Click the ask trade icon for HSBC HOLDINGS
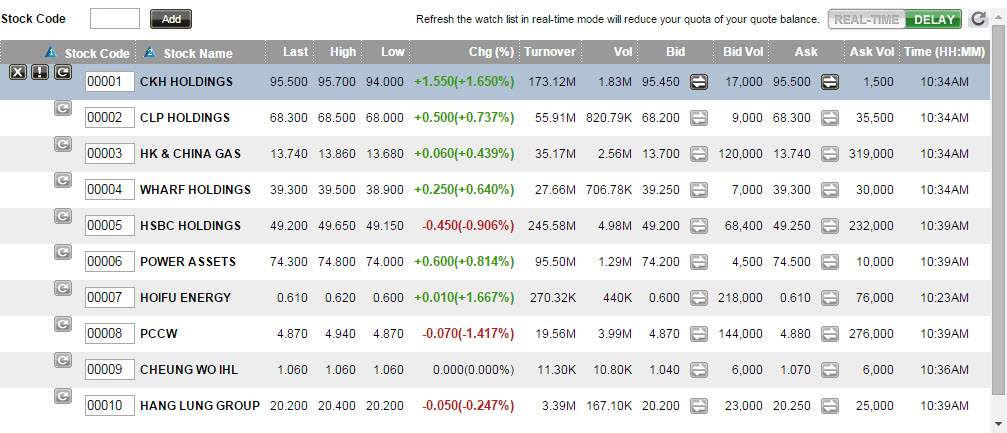This screenshot has width=1007, height=433. [830, 225]
